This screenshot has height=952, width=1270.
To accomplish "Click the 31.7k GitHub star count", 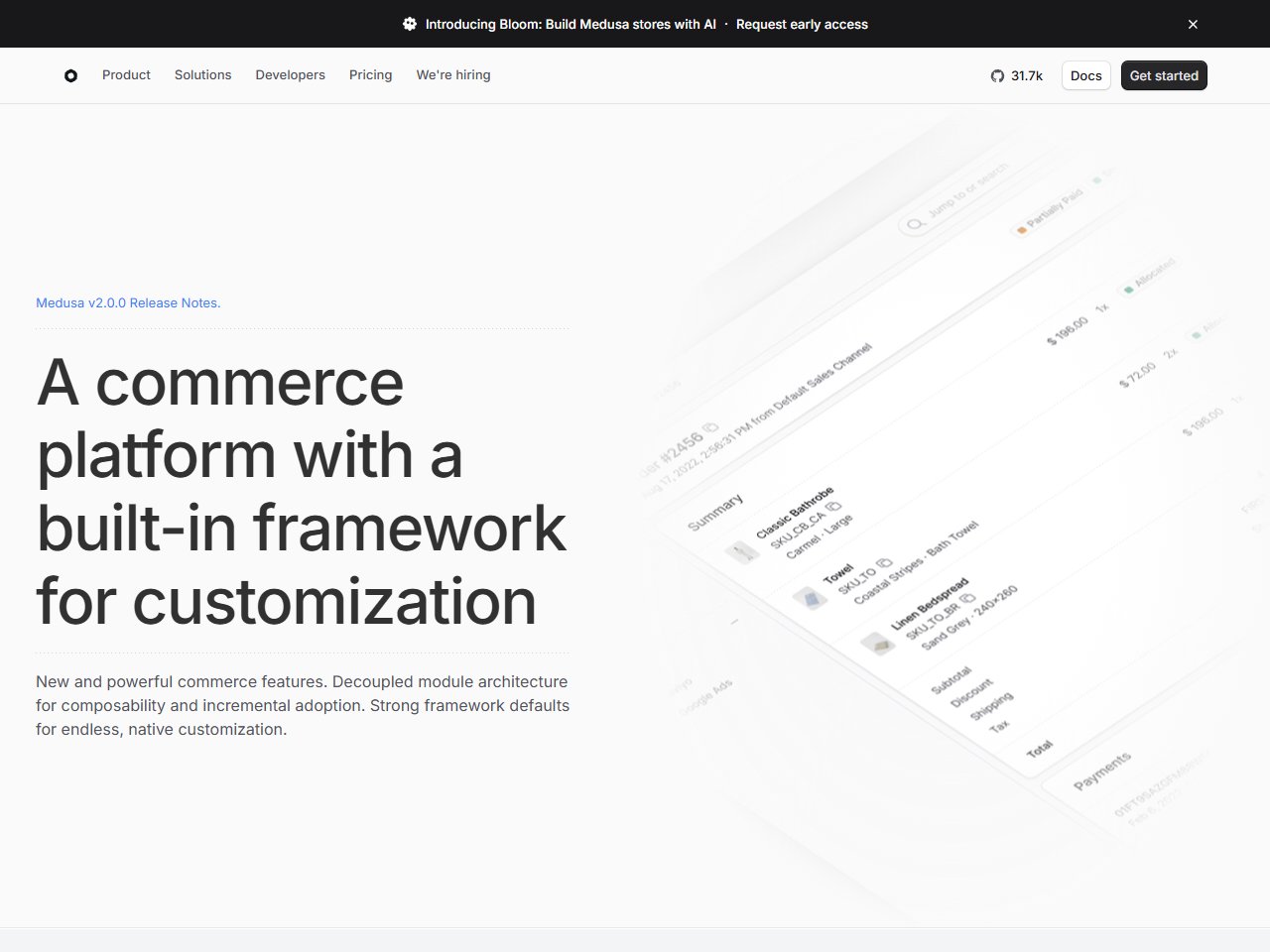I will [1027, 75].
